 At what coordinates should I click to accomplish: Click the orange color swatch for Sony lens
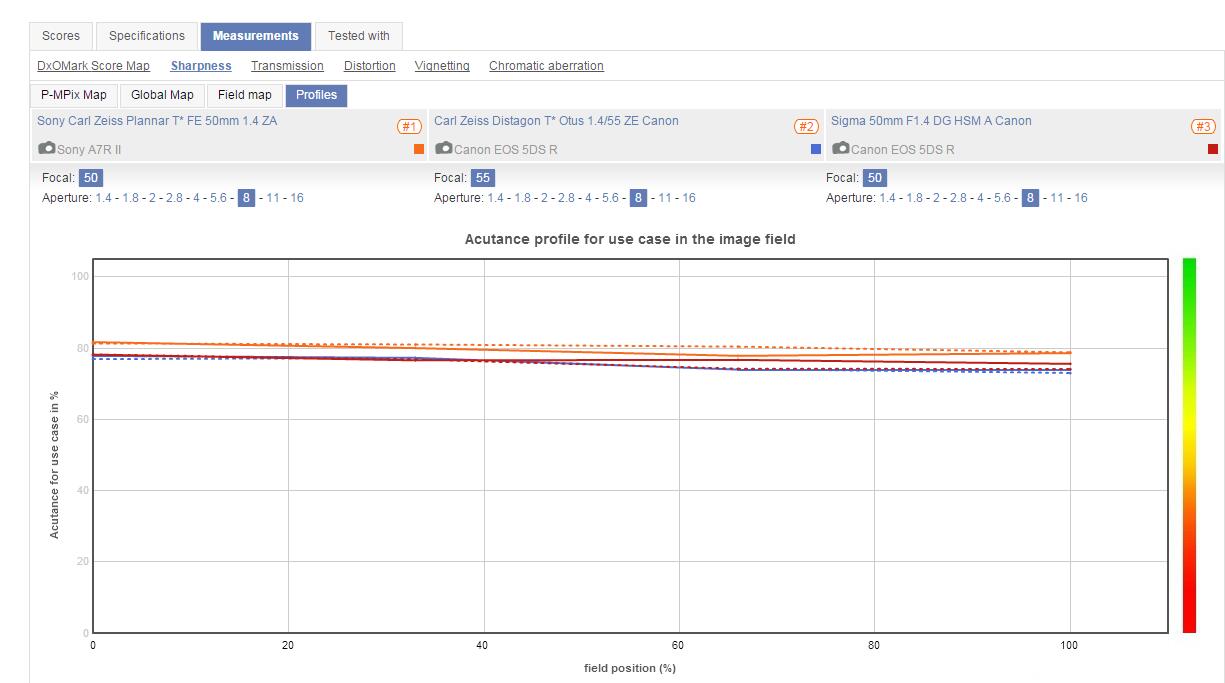point(419,149)
